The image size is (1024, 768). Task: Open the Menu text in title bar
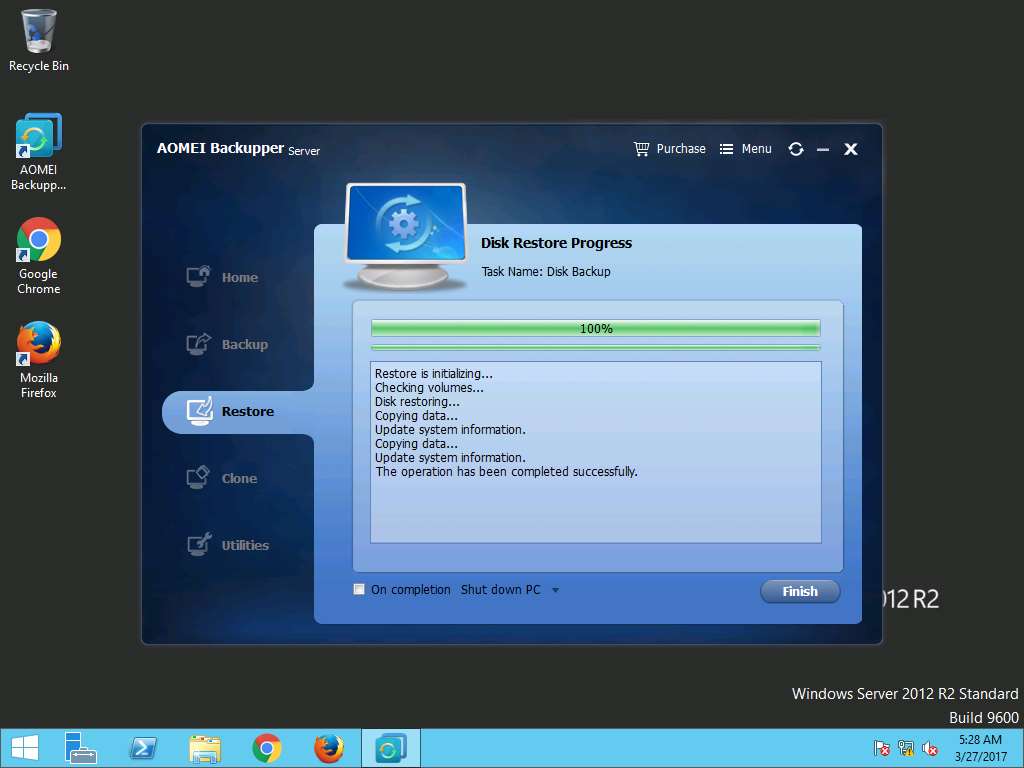tap(756, 149)
